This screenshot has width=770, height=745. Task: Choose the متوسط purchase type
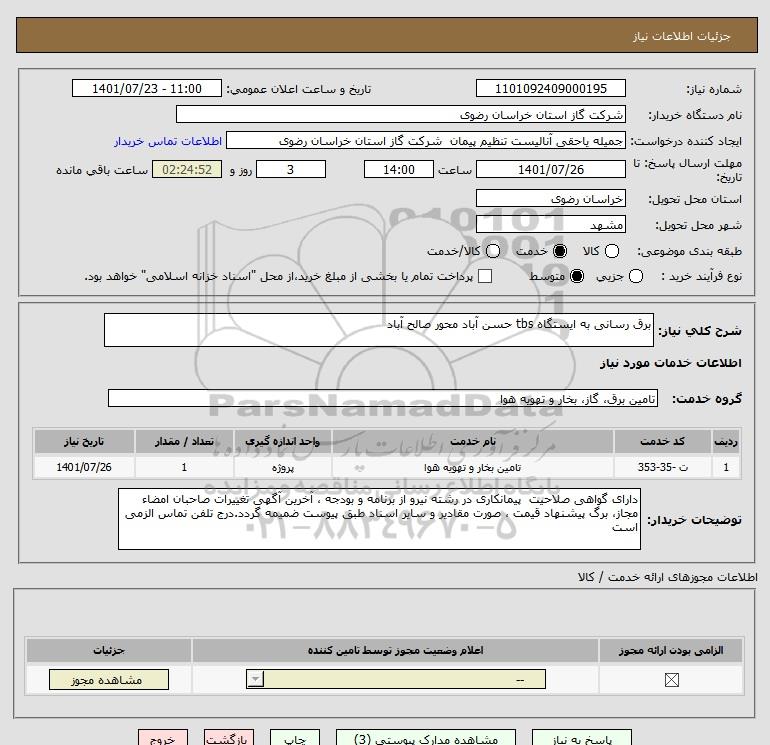pyautogui.click(x=577, y=276)
